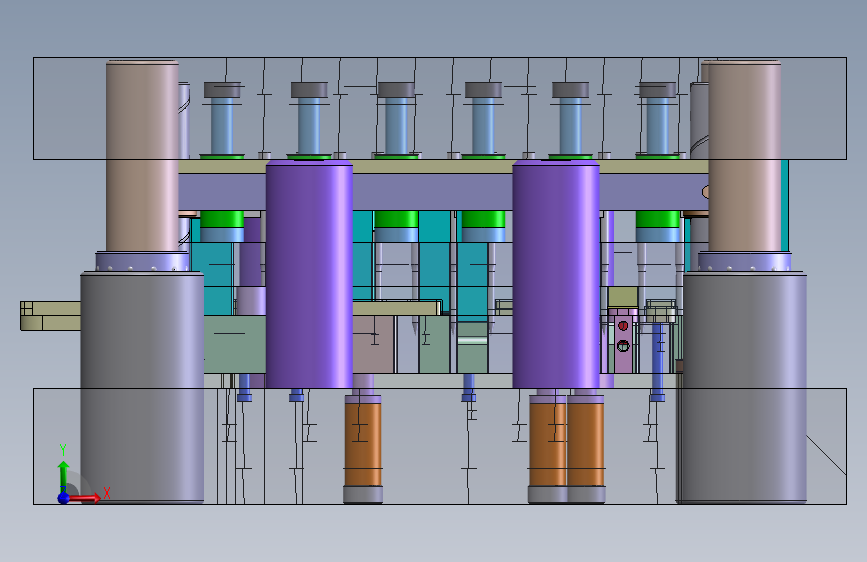867x562 pixels.
Task: Select the long blue screw near right bushing
Action: (657, 361)
